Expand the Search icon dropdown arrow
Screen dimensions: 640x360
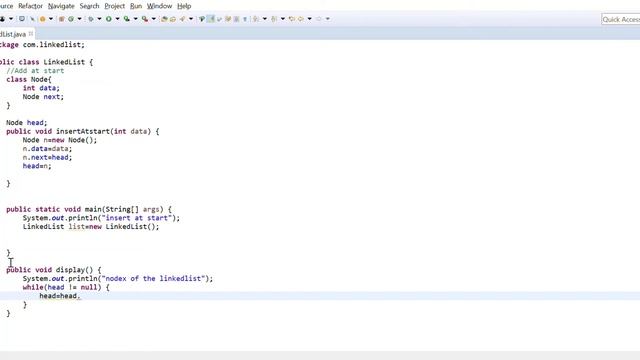click(x=191, y=19)
